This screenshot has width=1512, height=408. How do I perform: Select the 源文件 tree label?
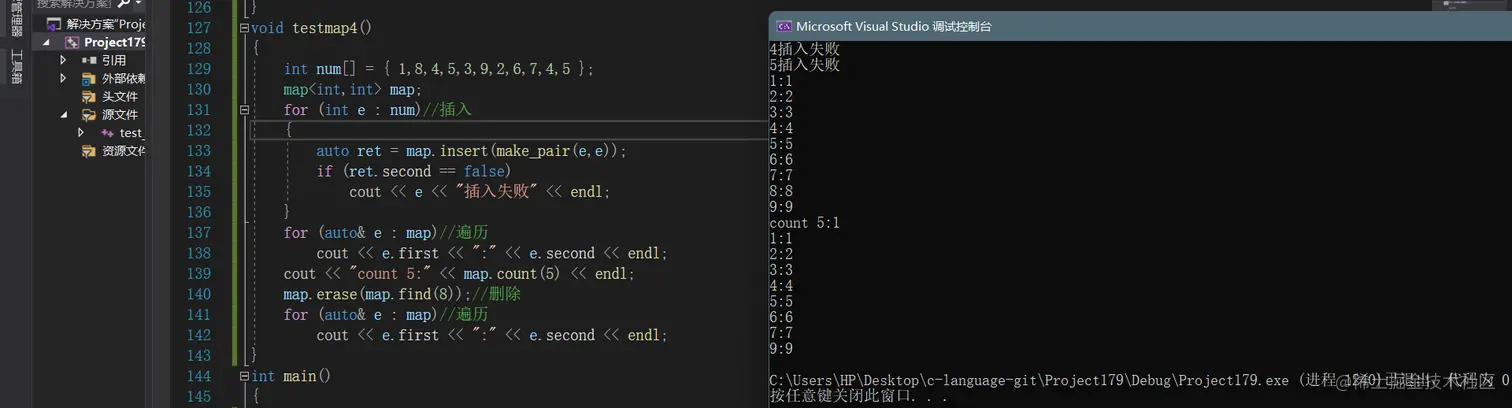pyautogui.click(x=120, y=115)
